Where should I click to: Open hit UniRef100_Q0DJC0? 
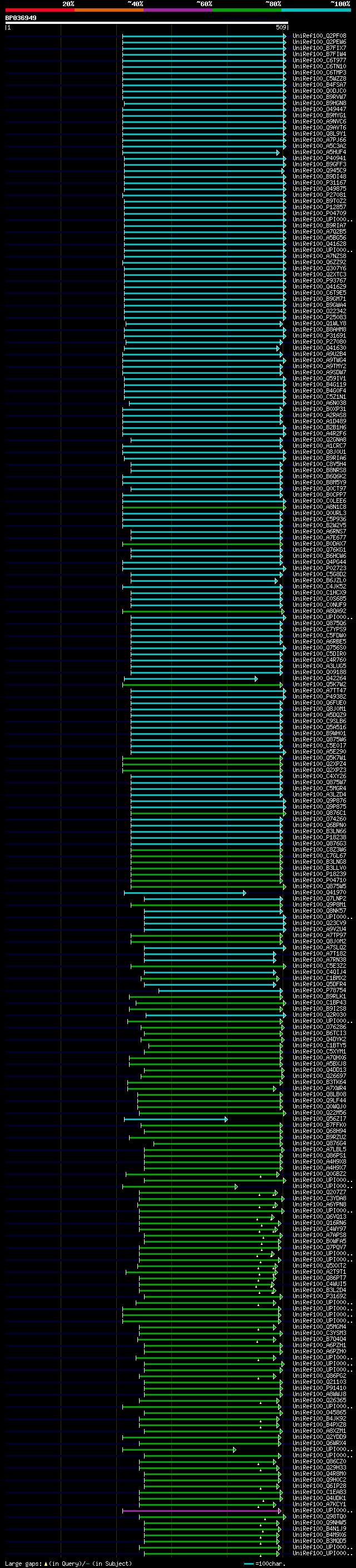point(319,91)
